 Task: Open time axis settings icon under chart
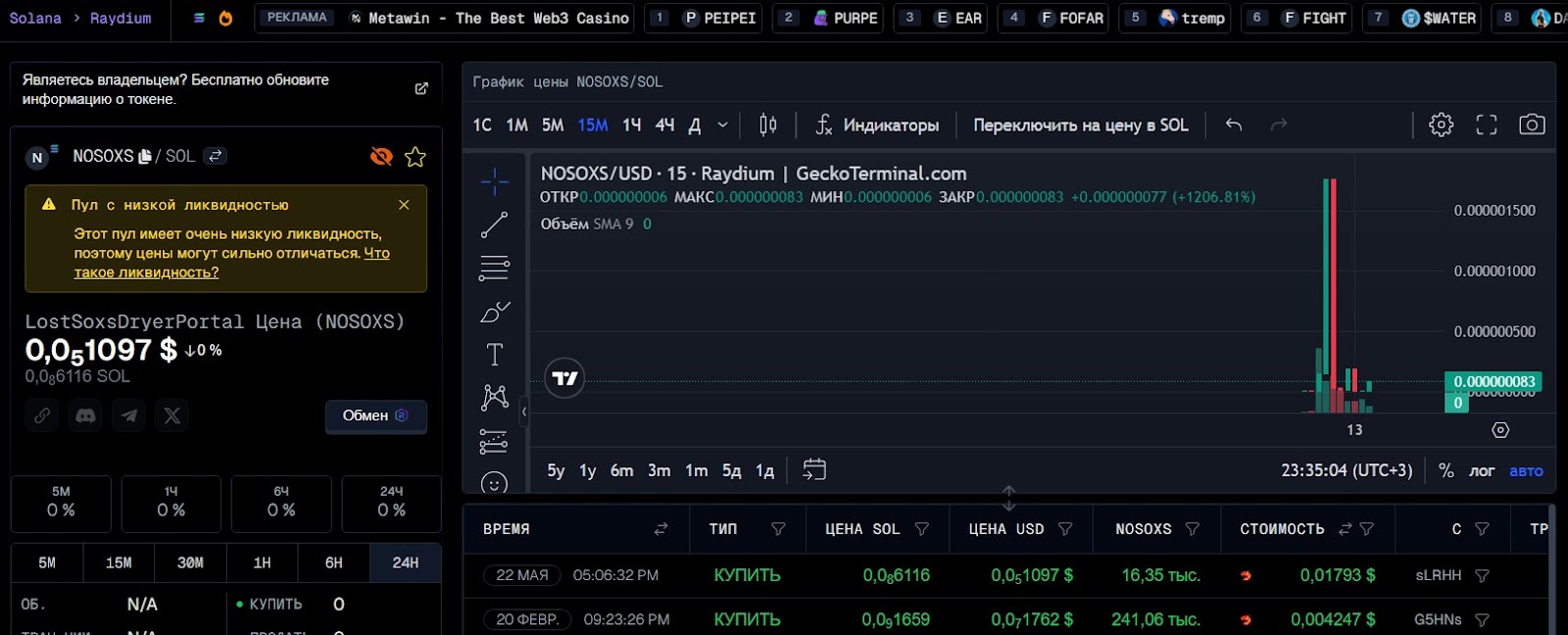point(1500,430)
